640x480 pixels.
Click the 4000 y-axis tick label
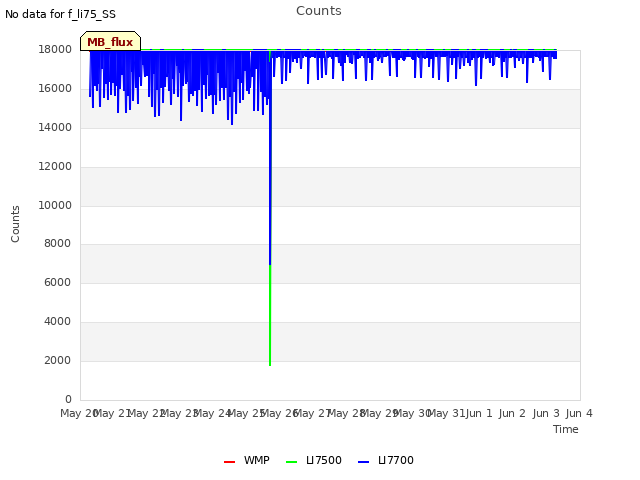[58, 322]
